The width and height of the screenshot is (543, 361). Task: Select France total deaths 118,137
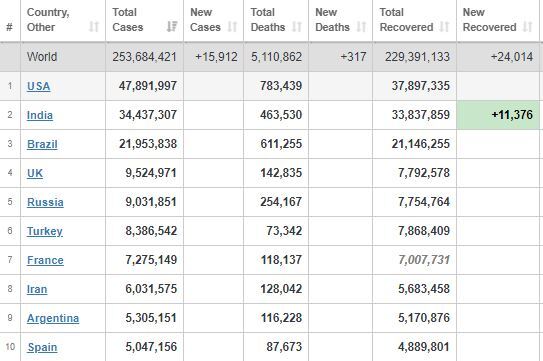tap(281, 261)
